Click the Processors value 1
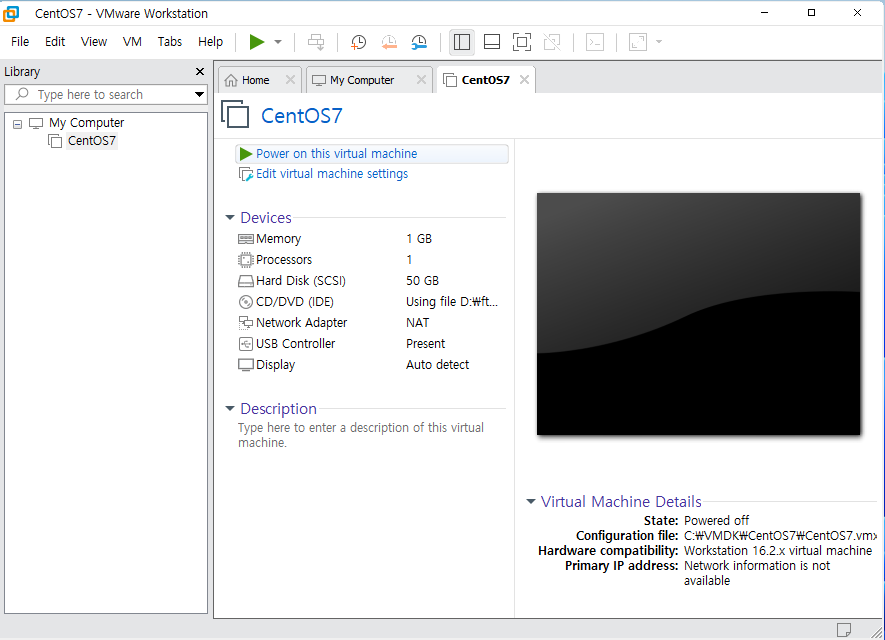The height and width of the screenshot is (640, 885). [x=409, y=260]
